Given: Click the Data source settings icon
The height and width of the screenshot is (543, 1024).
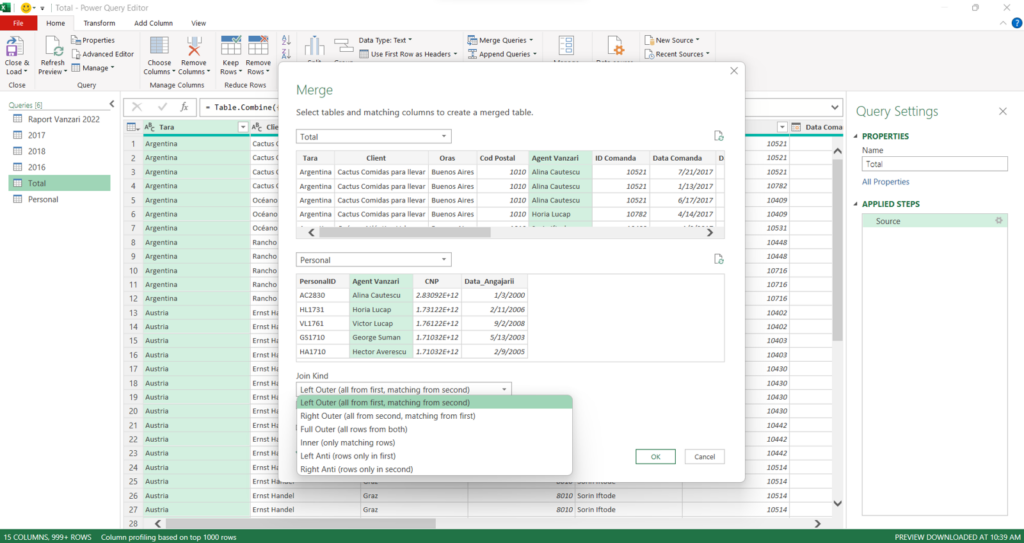Looking at the screenshot, I should tap(615, 47).
